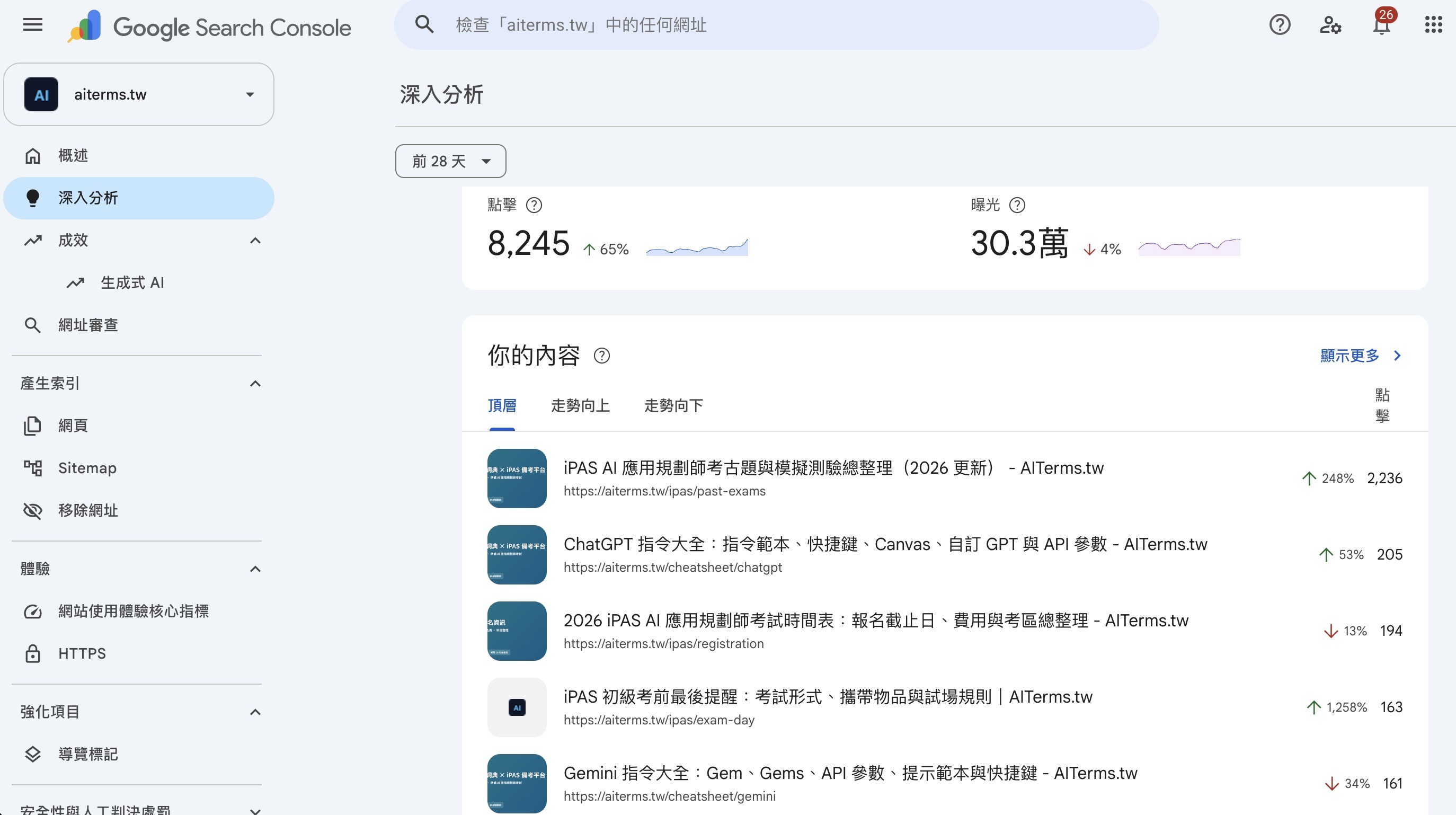Collapse the 體驗 section

tap(255, 569)
